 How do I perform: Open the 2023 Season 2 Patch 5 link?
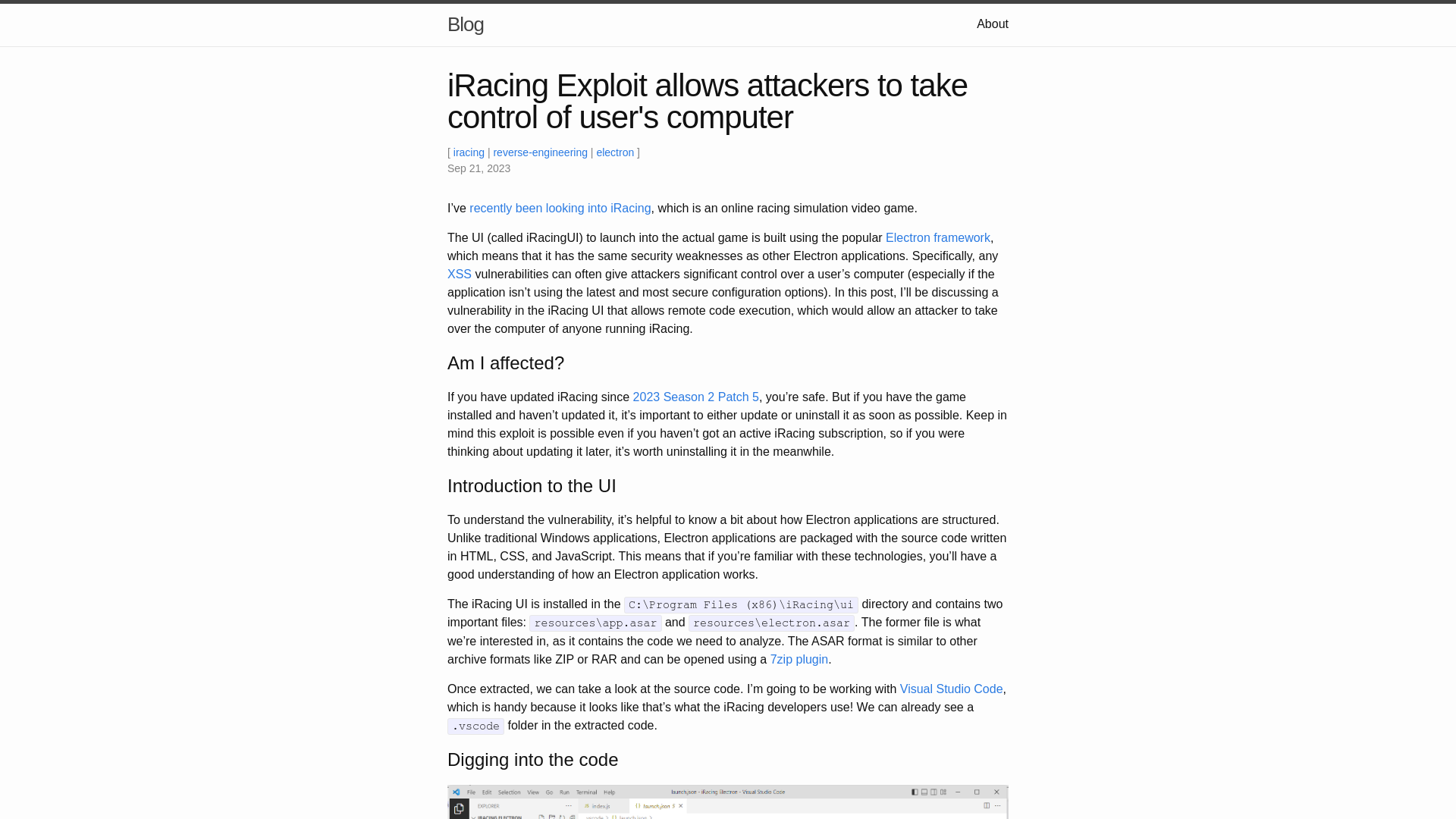click(695, 397)
